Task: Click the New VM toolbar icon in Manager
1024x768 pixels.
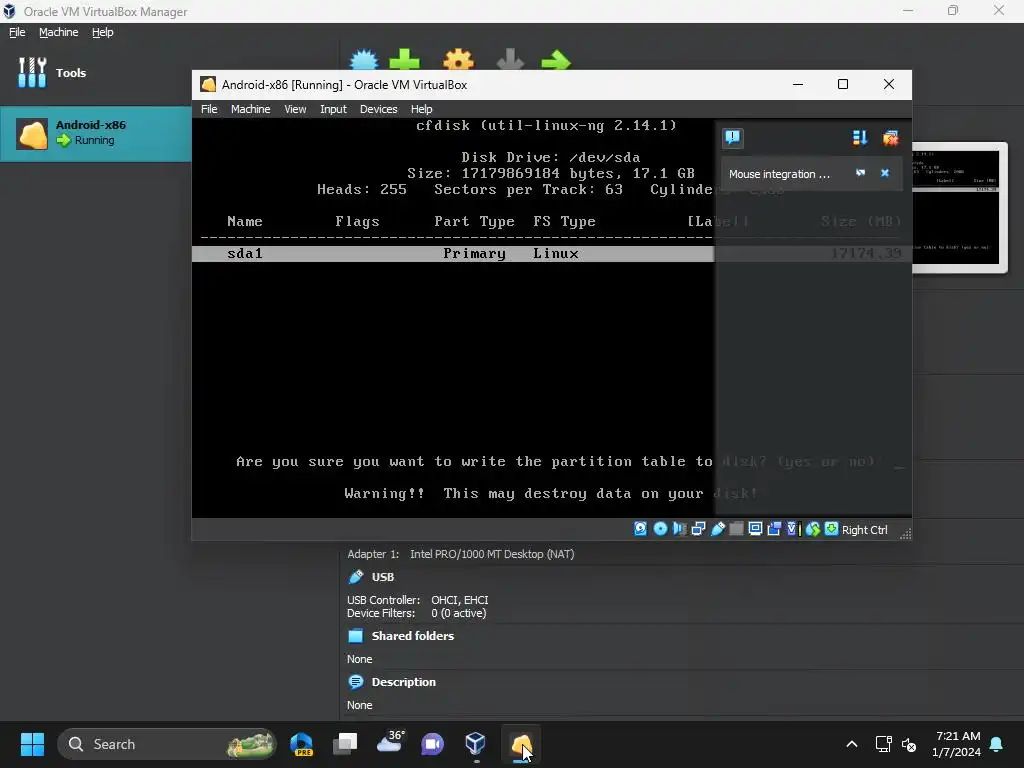Action: (364, 60)
